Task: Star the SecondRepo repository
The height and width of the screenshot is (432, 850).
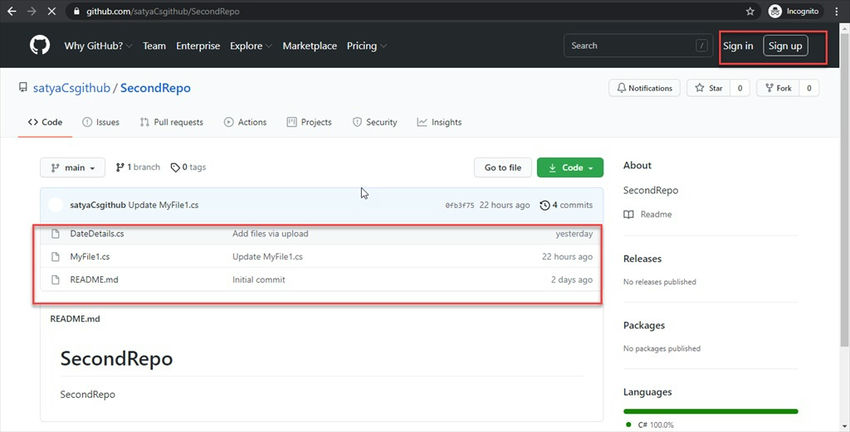Action: pyautogui.click(x=709, y=88)
